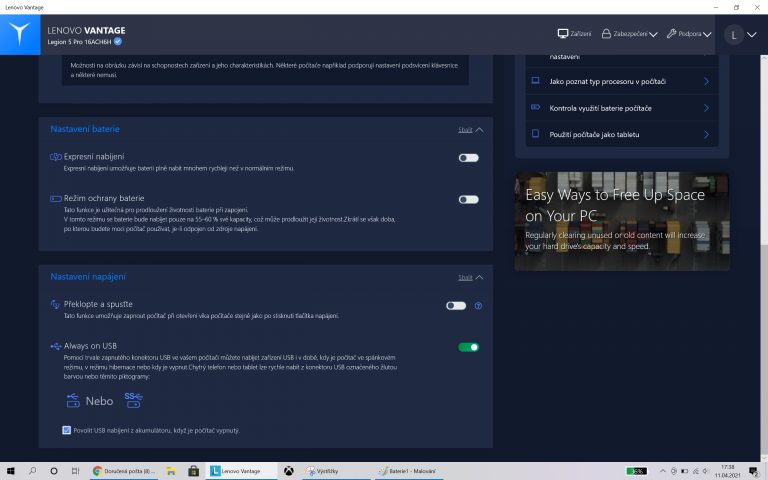Image resolution: width=768 pixels, height=480 pixels.
Task: Check Povolit USB nabíjení z akumulátoru checkbox
Action: tap(66, 430)
